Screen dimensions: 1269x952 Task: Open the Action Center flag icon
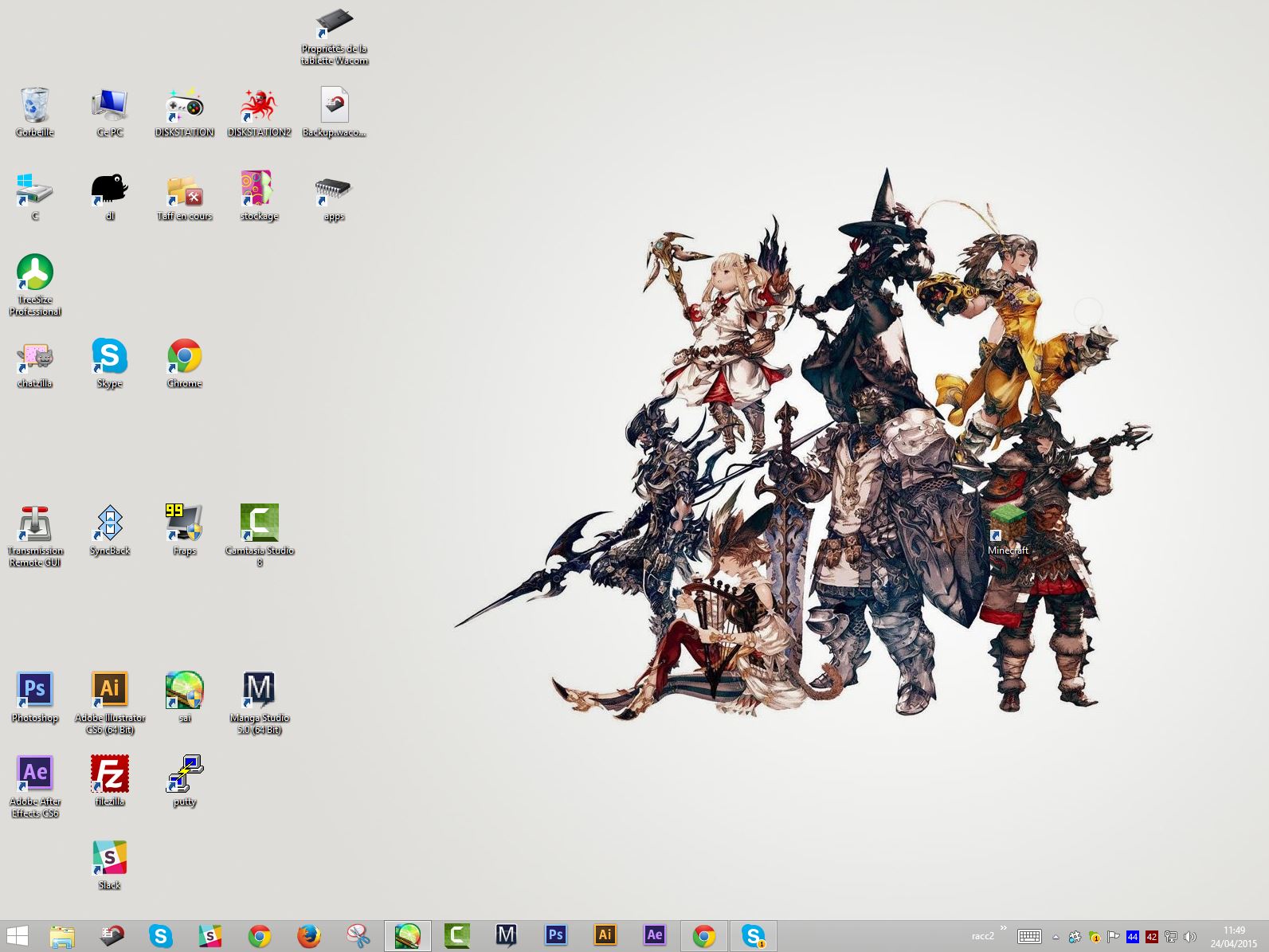pos(1113,937)
